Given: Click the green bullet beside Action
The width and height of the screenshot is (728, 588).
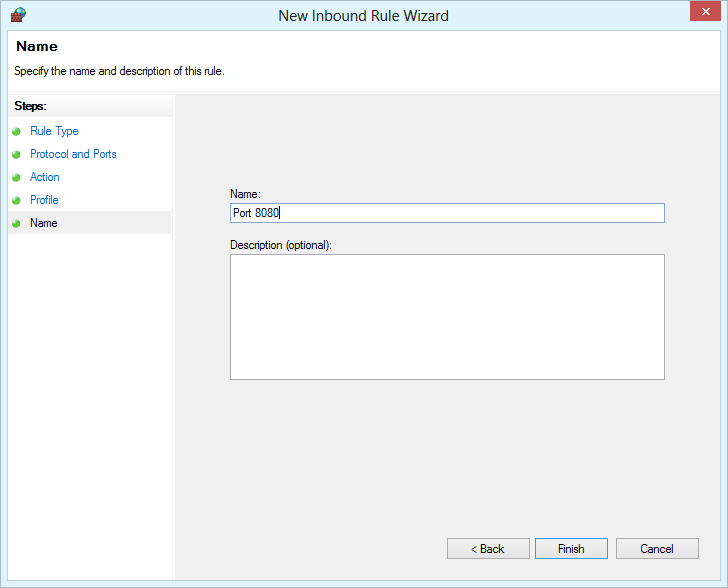Looking at the screenshot, I should coord(16,177).
